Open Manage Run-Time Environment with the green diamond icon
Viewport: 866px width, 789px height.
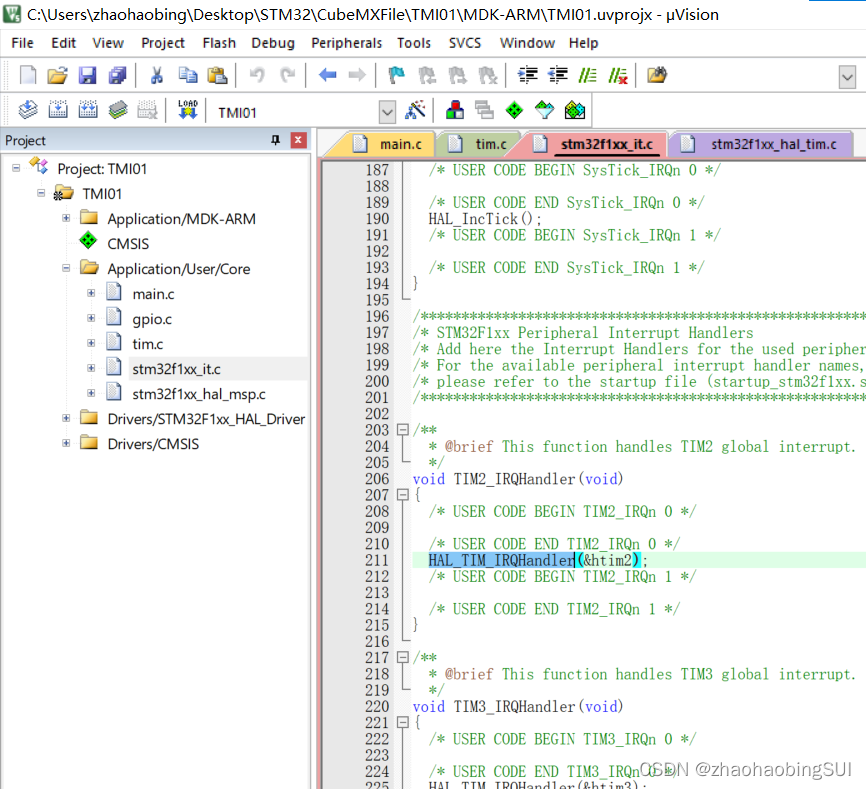(x=514, y=110)
